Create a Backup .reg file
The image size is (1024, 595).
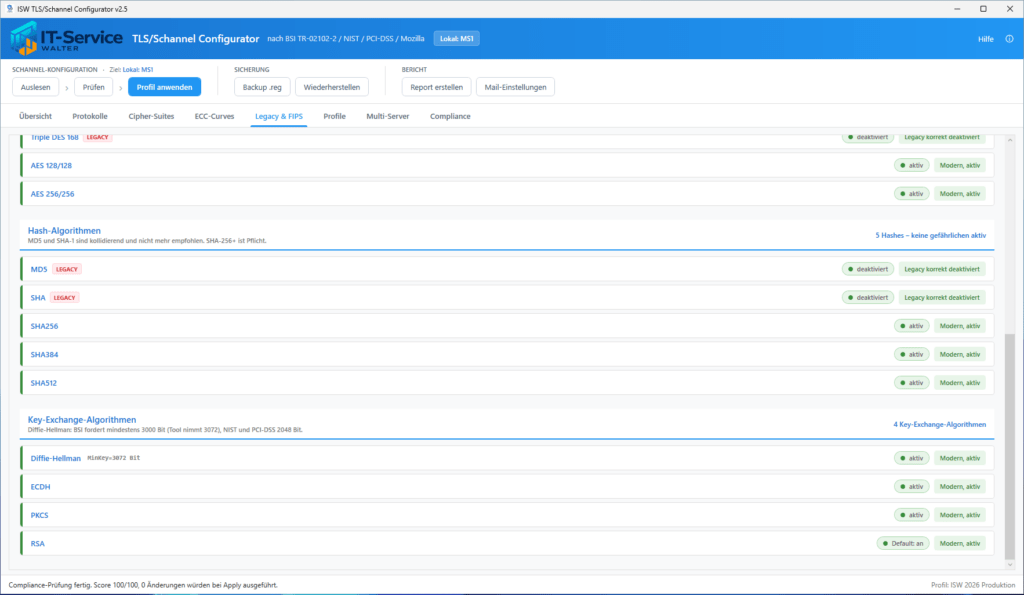pyautogui.click(x=262, y=87)
